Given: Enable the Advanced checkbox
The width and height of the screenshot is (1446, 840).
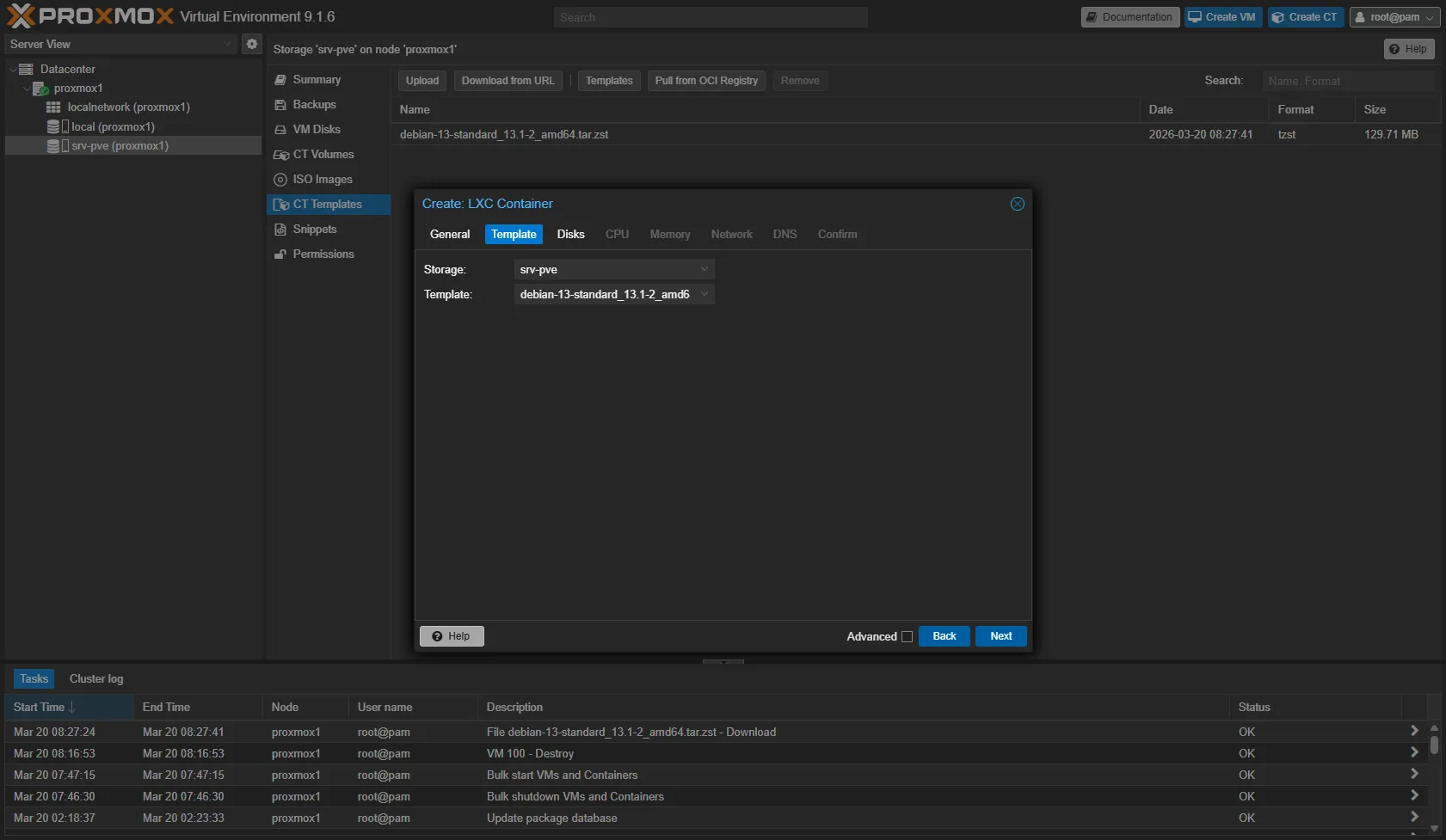Looking at the screenshot, I should [x=907, y=637].
